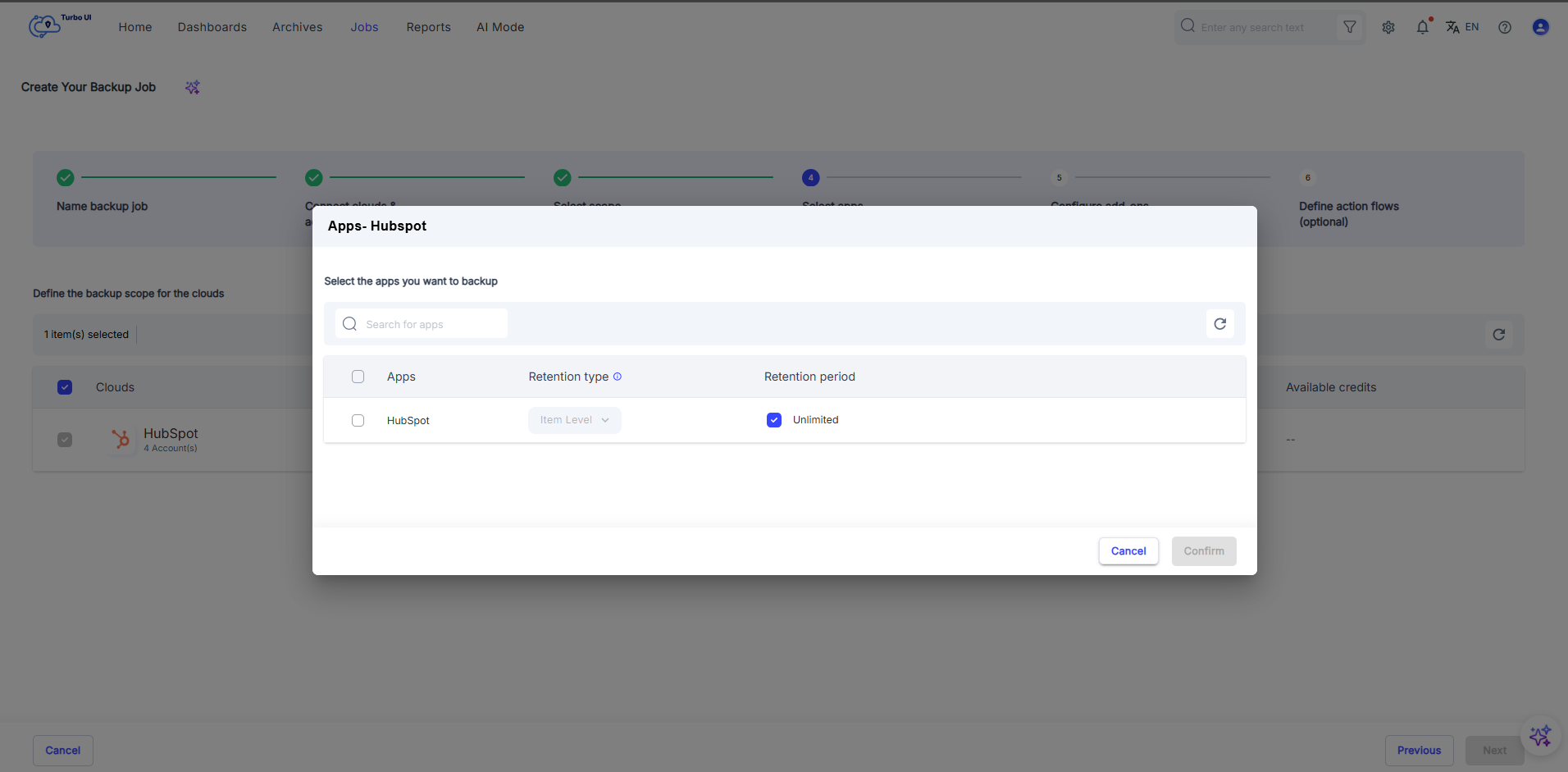Open the floating AI assistant sparkle button
The height and width of the screenshot is (772, 1568).
1540,736
